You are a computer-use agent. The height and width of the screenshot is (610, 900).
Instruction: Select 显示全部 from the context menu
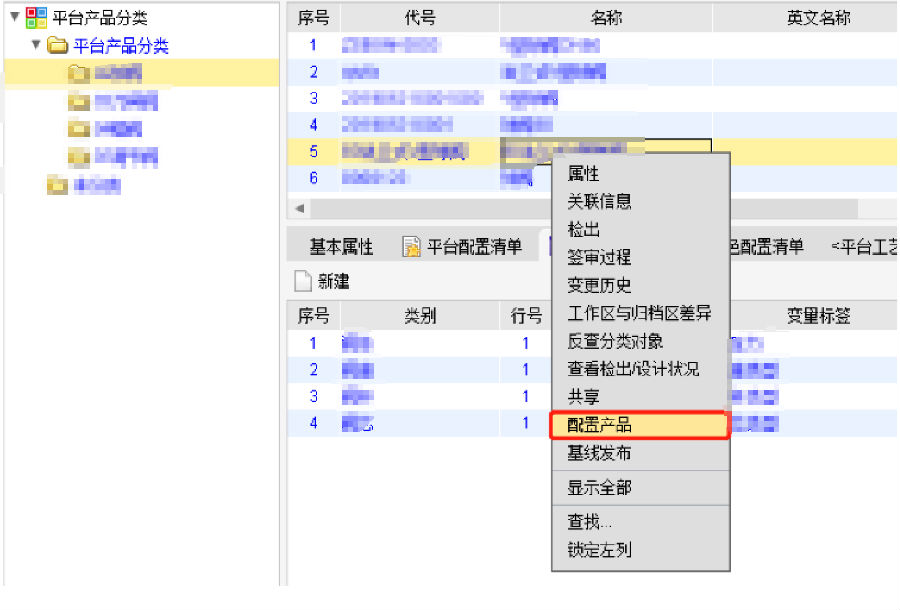(599, 488)
